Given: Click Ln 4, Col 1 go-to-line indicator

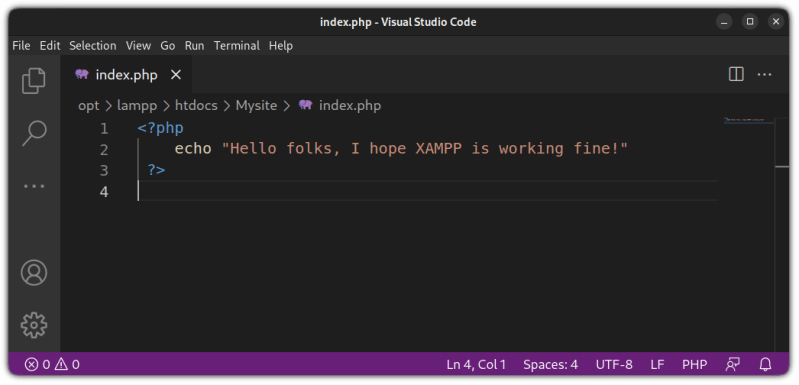Looking at the screenshot, I should [476, 364].
